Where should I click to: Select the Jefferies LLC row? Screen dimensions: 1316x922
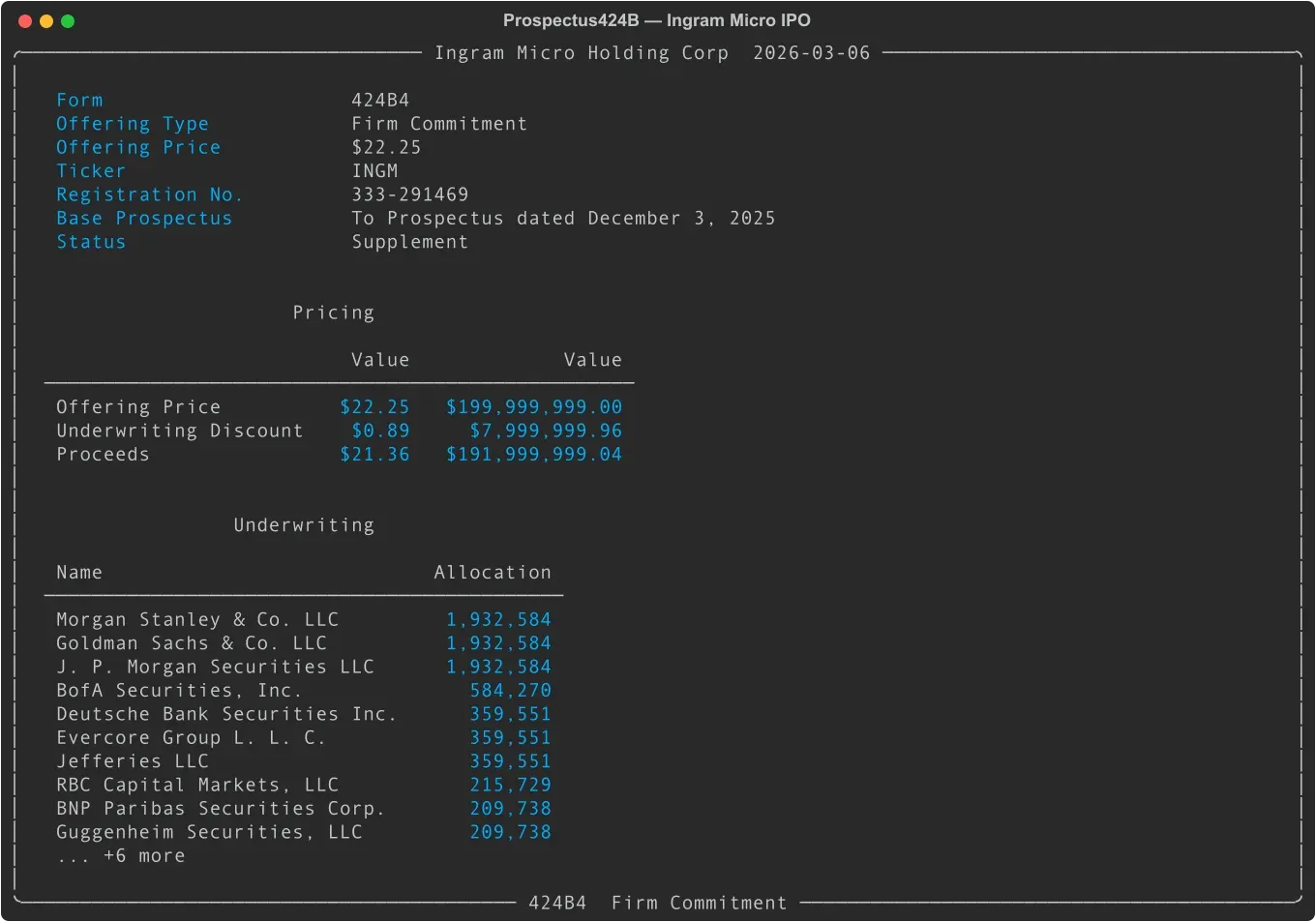pyautogui.click(x=304, y=761)
